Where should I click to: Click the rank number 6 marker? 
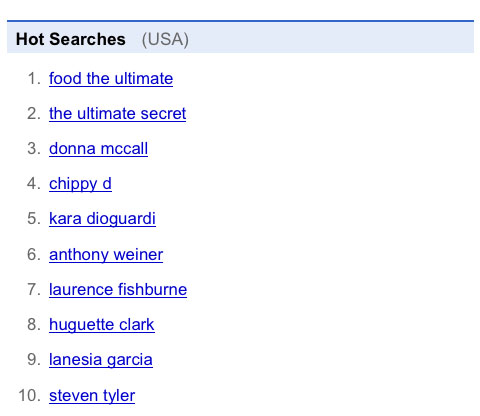point(34,255)
